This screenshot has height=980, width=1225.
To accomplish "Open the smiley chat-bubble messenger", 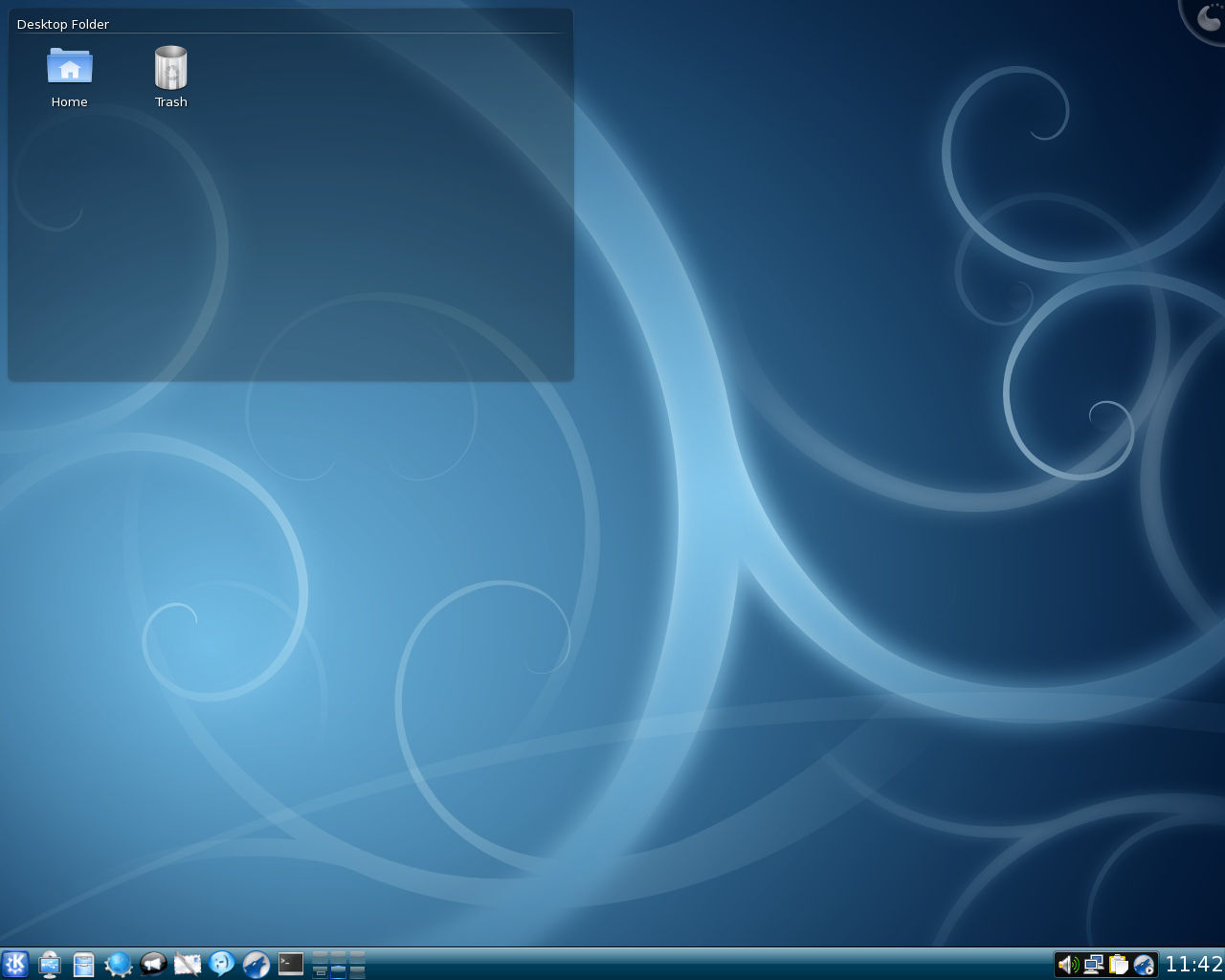I will pyautogui.click(x=222, y=964).
